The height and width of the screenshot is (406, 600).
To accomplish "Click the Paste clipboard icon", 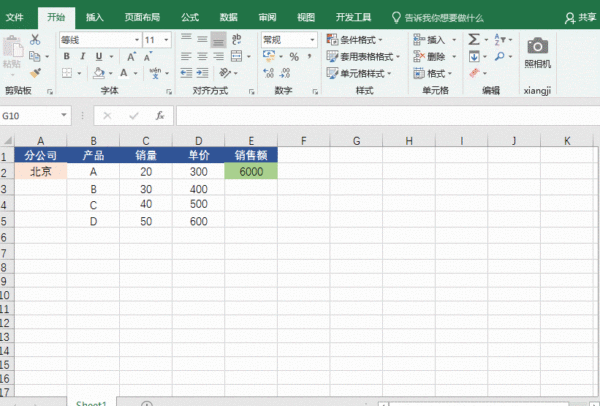I will 13,48.
